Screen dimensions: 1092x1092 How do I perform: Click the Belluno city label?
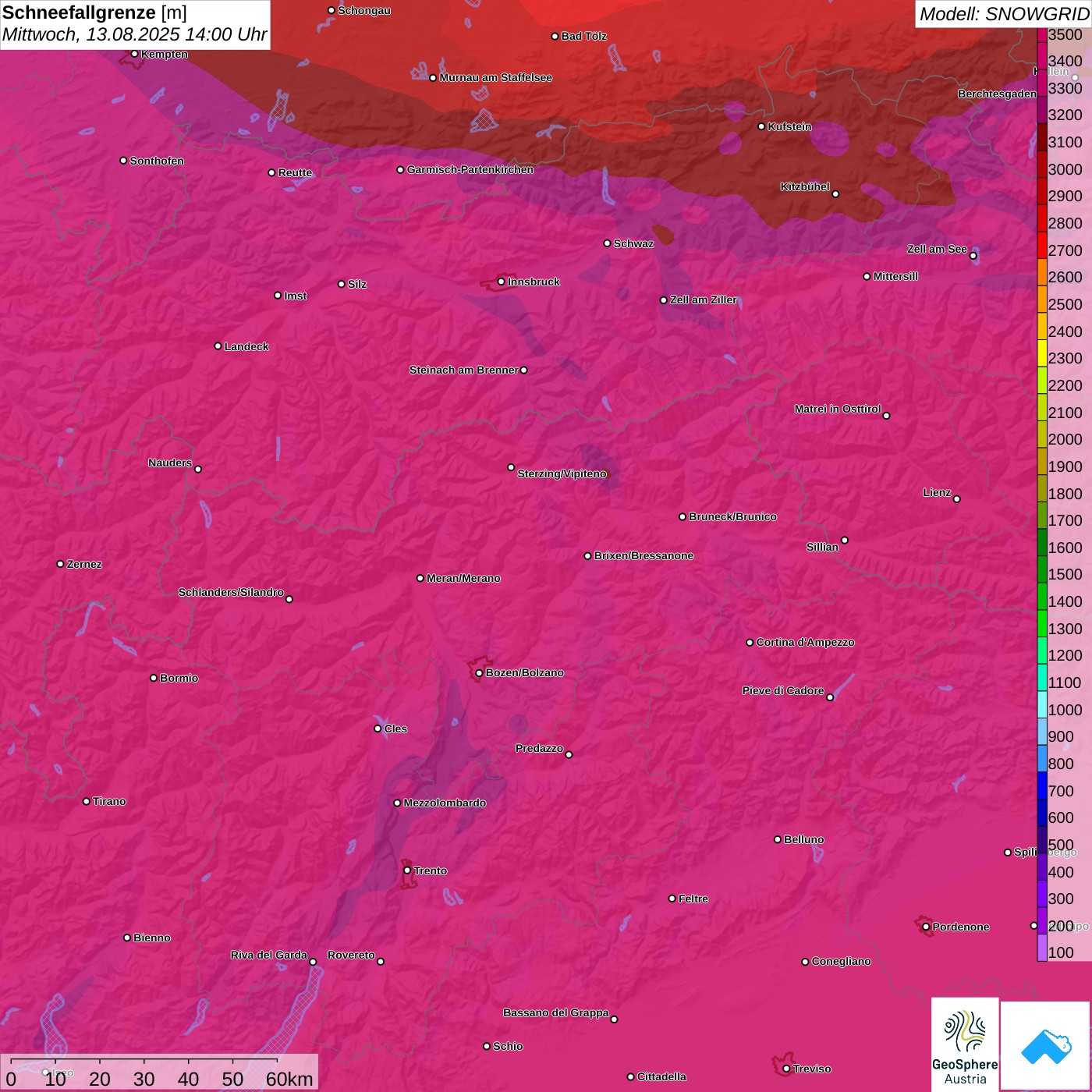tap(803, 839)
